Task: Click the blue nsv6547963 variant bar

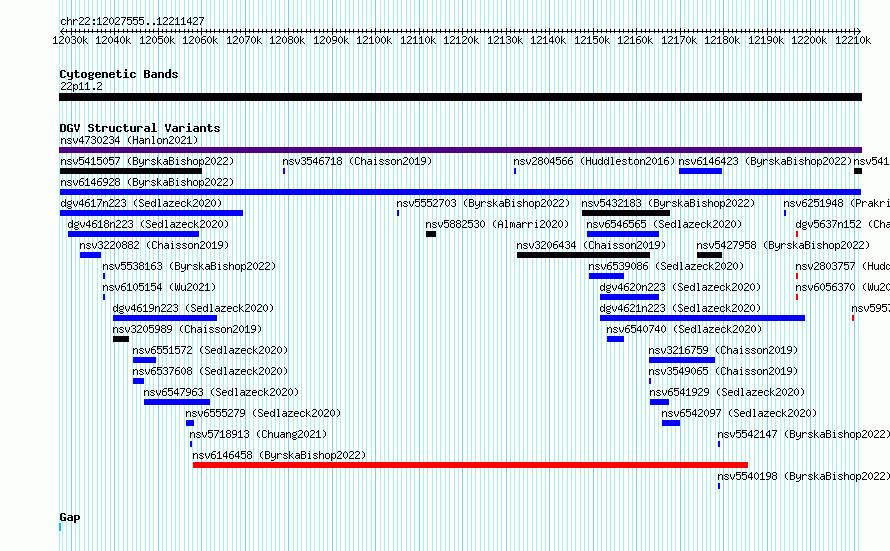Action: click(177, 402)
